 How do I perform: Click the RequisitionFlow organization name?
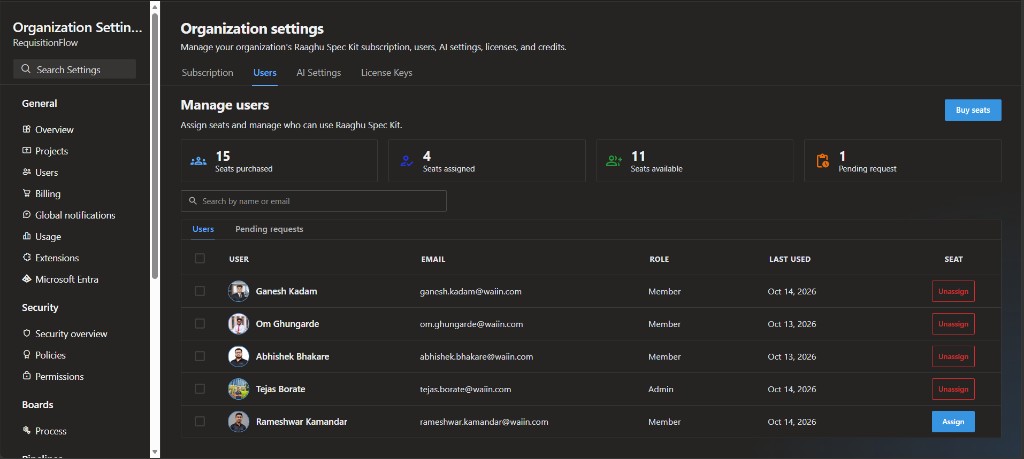point(46,43)
